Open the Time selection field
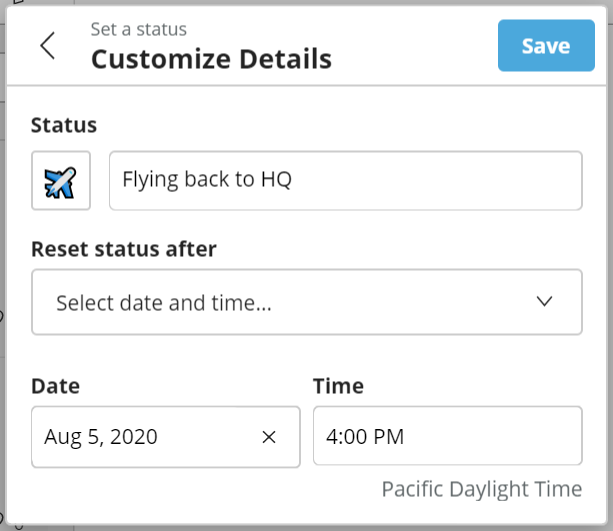Viewport: 613px width, 531px height. (447, 437)
